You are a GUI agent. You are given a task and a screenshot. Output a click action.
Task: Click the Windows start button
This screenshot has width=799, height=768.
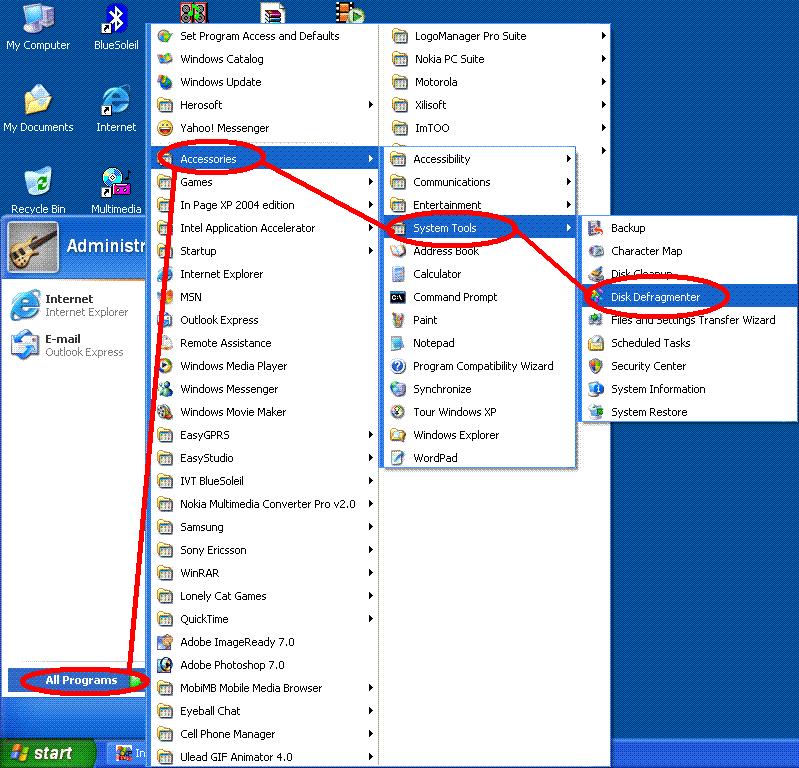pyautogui.click(x=47, y=753)
